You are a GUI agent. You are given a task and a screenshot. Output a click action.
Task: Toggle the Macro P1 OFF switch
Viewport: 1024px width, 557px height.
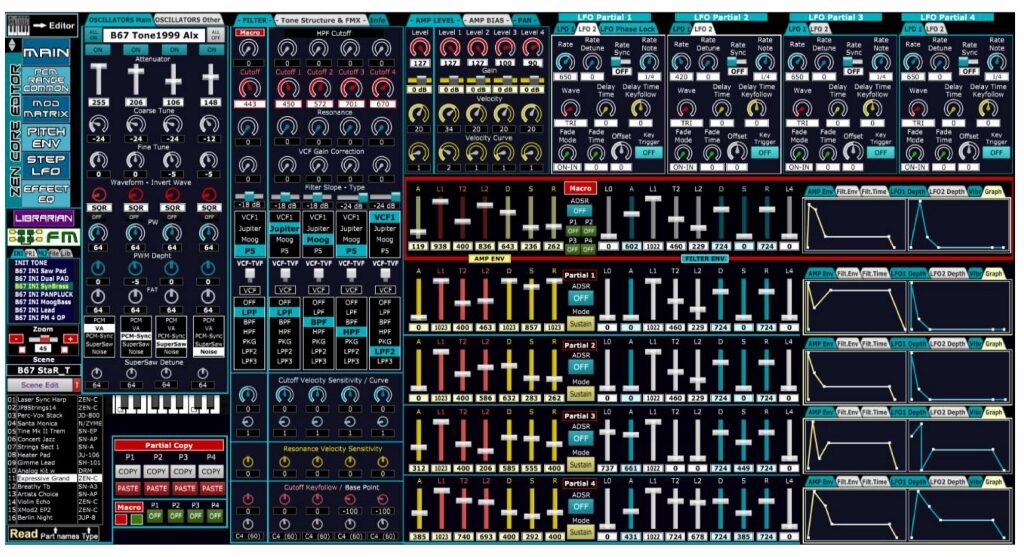(154, 515)
